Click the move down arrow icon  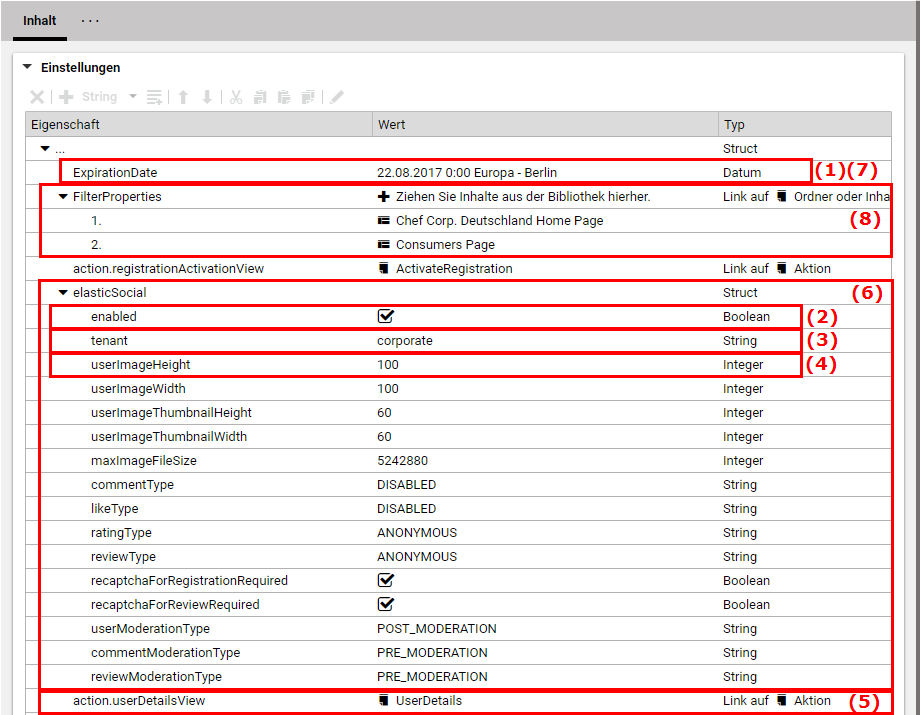tap(207, 97)
